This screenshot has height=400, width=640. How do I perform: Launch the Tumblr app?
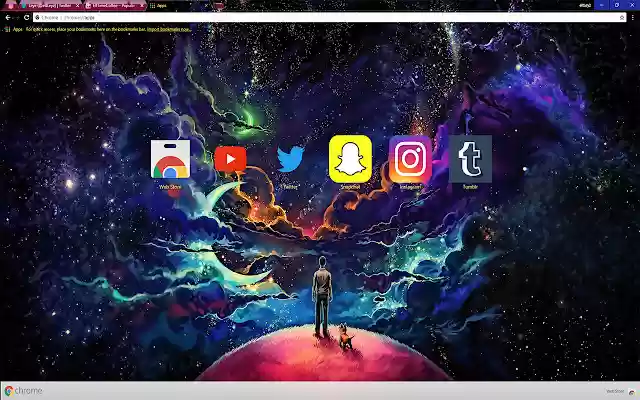(x=470, y=159)
